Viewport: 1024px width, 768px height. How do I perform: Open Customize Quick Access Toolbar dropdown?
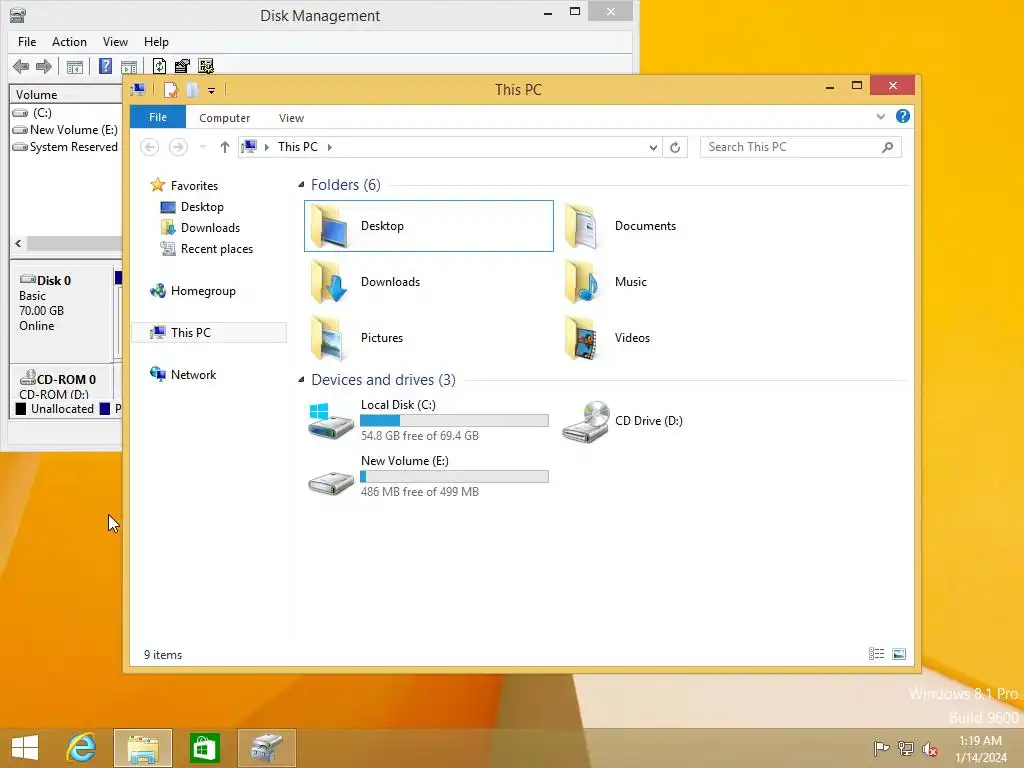(212, 91)
